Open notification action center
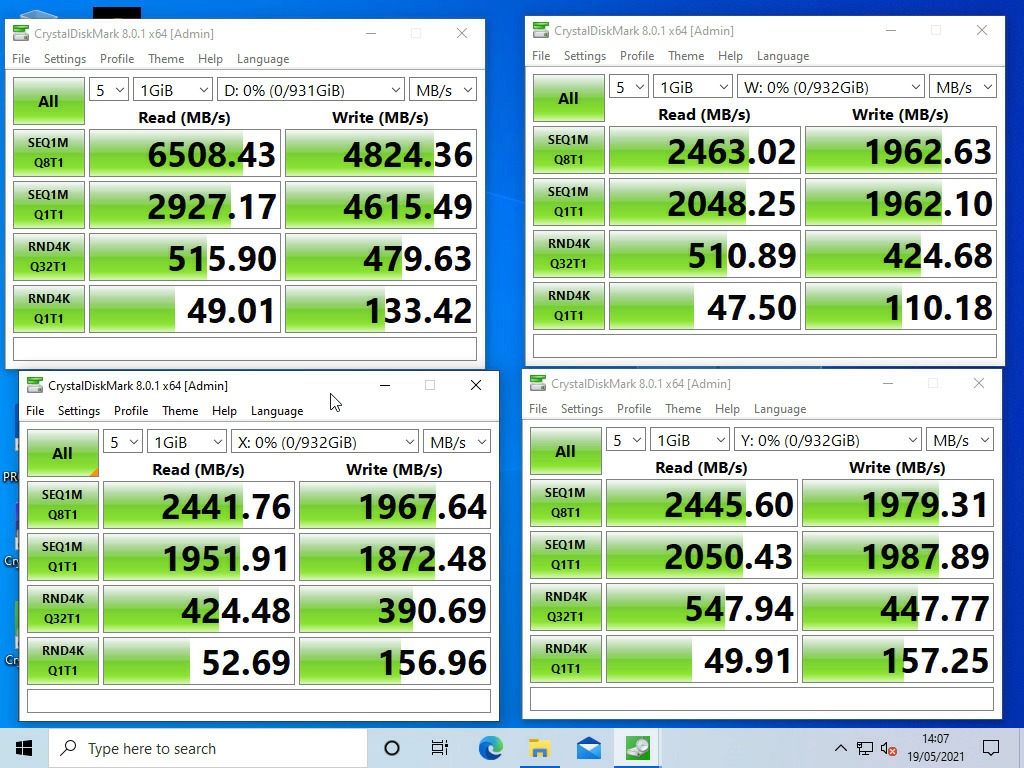This screenshot has width=1024, height=768. pos(991,748)
